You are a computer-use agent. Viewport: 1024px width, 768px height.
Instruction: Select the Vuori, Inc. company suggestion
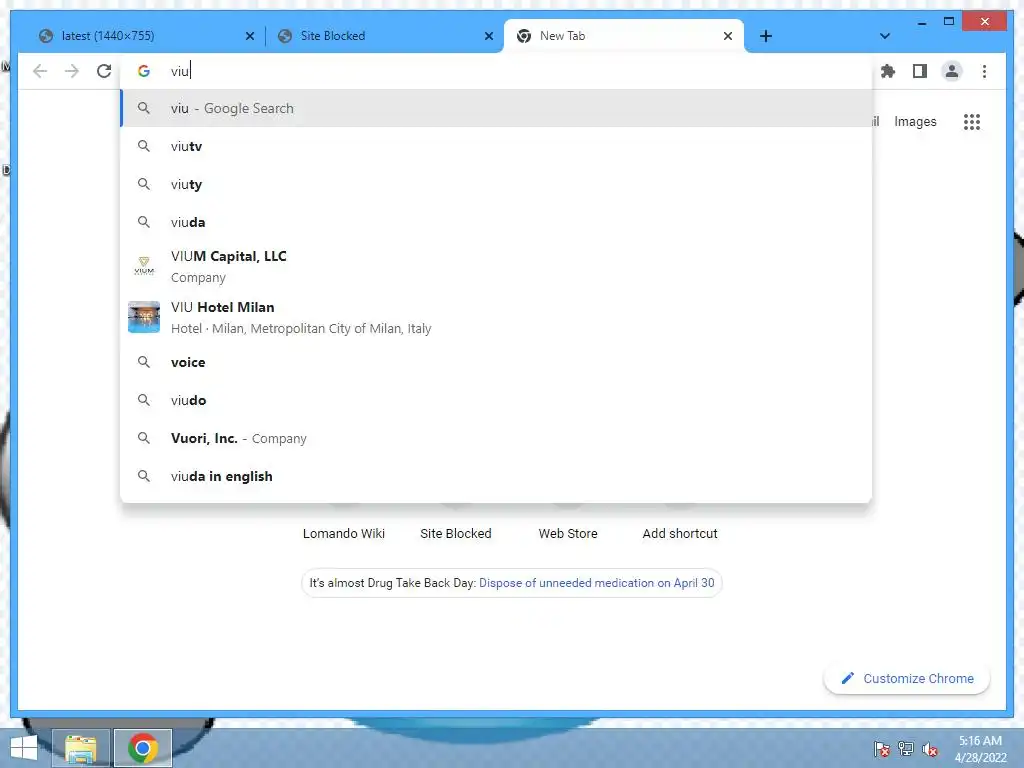[x=496, y=438]
